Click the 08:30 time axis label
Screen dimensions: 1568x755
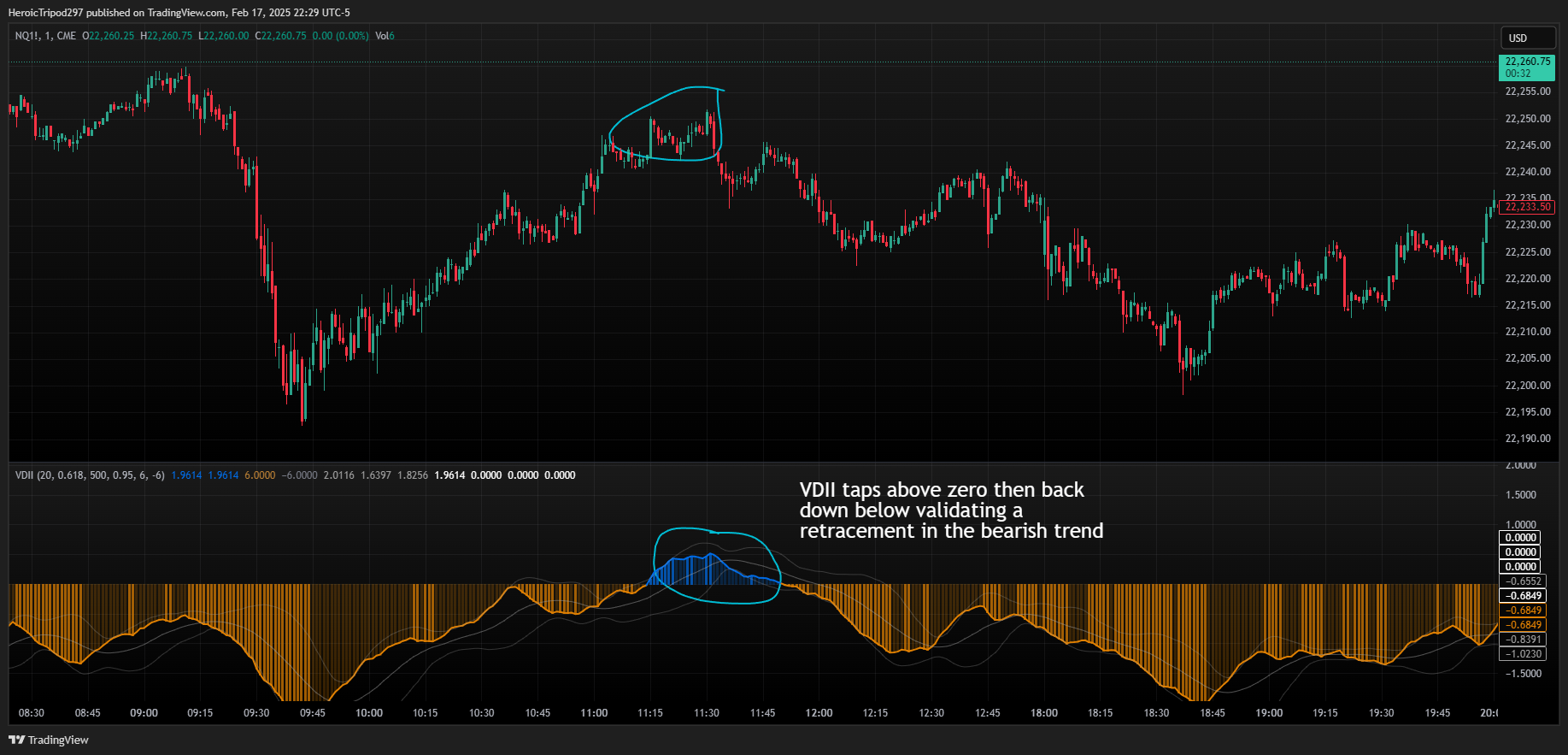pyautogui.click(x=32, y=713)
